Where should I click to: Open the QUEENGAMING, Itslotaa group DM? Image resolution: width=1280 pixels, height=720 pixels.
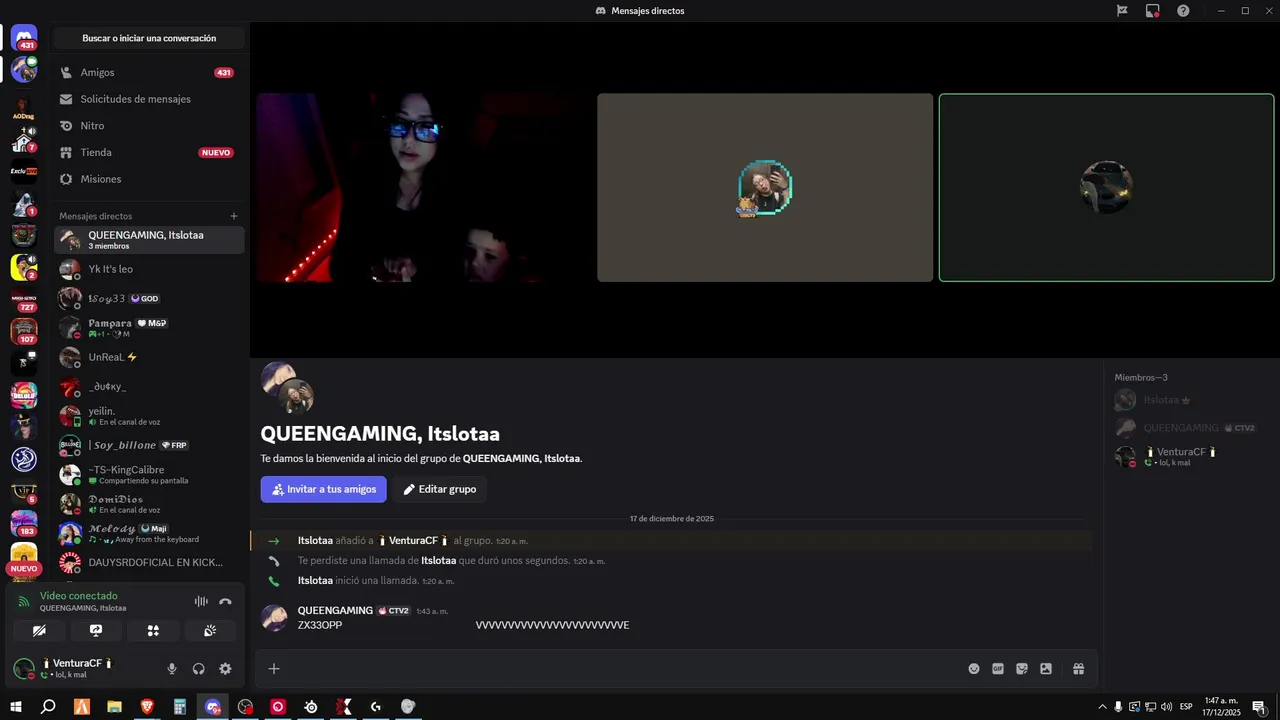pyautogui.click(x=149, y=240)
